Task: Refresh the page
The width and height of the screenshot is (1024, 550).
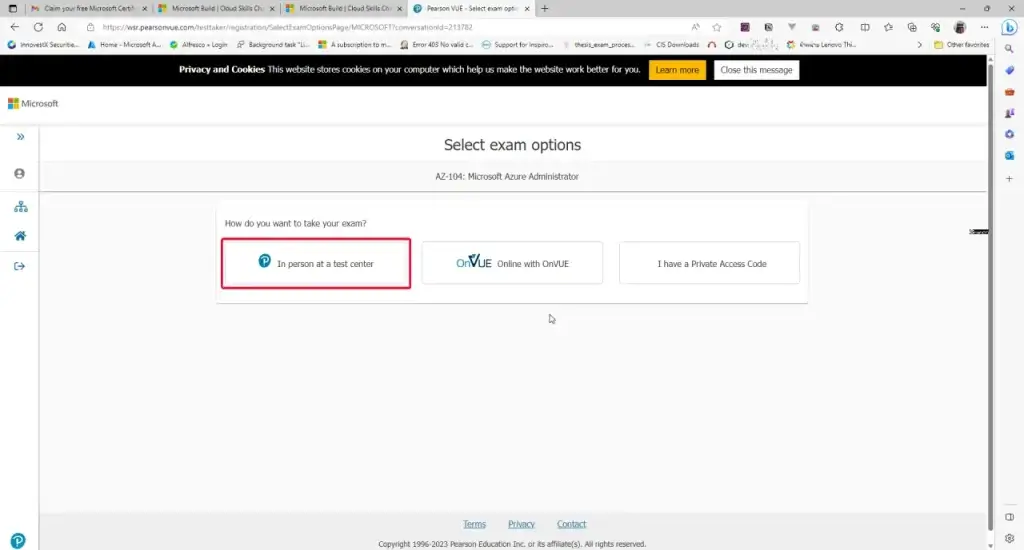Action: 38,27
